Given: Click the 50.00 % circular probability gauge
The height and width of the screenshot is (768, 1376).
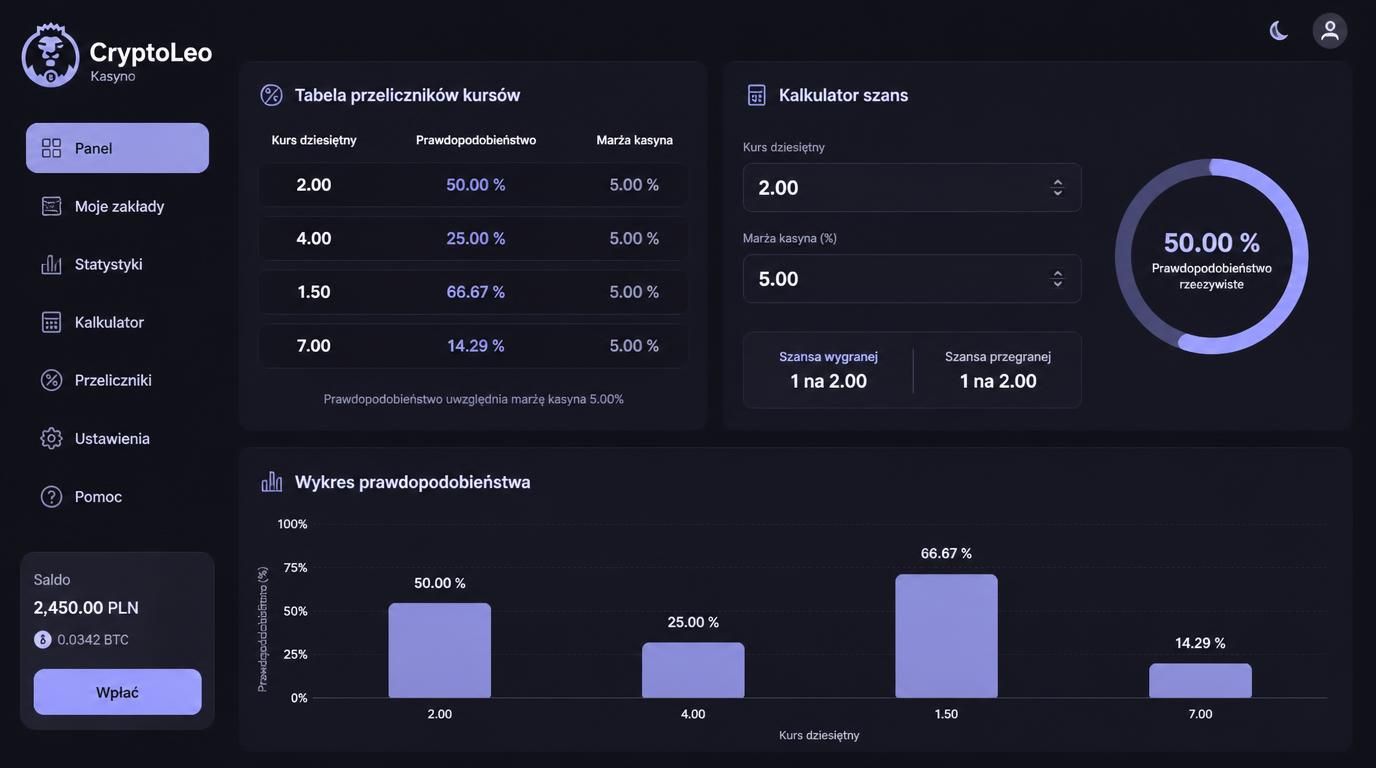Looking at the screenshot, I should [1211, 256].
